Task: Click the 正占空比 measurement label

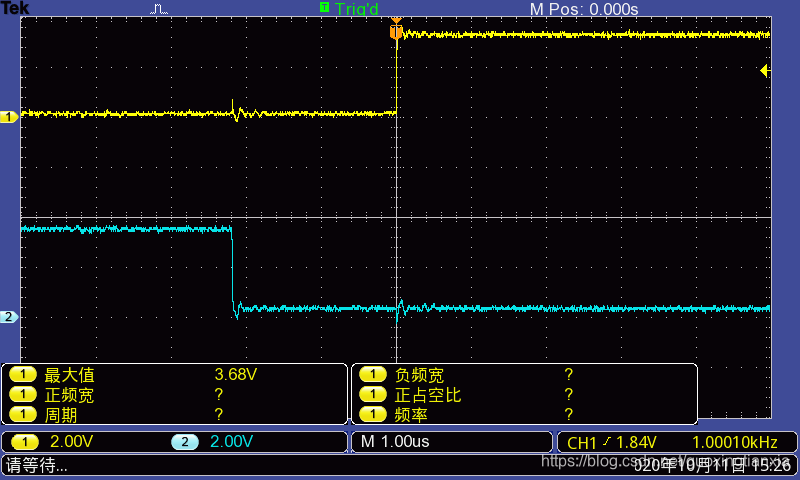Action: (428, 395)
